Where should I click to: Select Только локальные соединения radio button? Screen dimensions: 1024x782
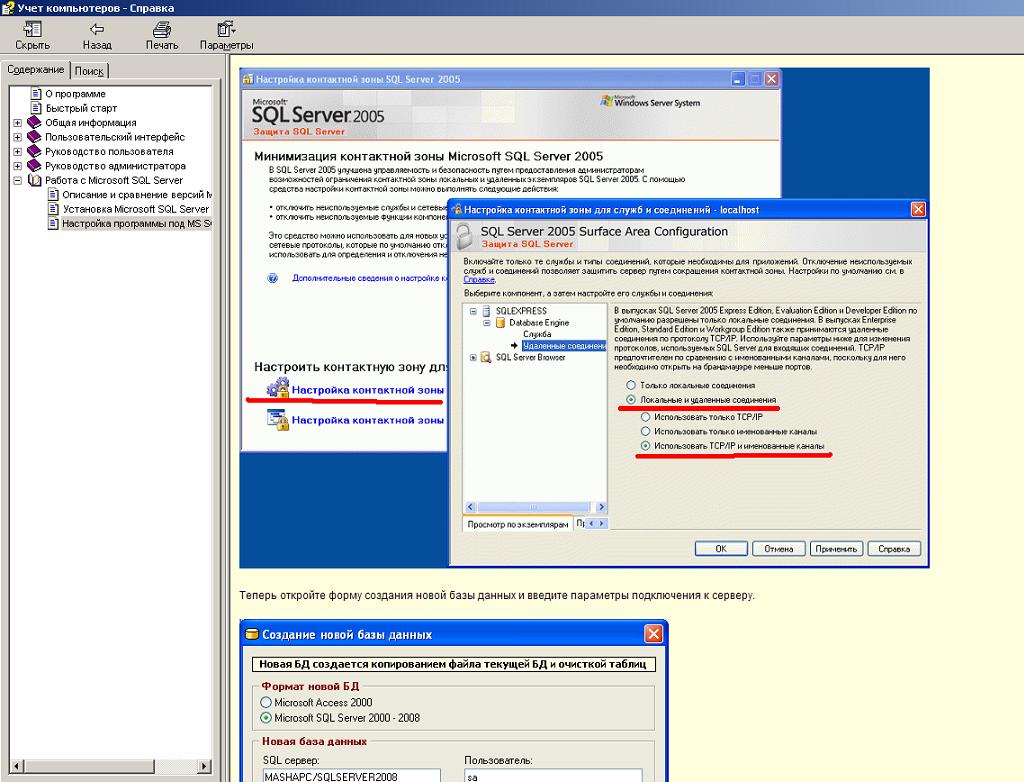pos(630,385)
